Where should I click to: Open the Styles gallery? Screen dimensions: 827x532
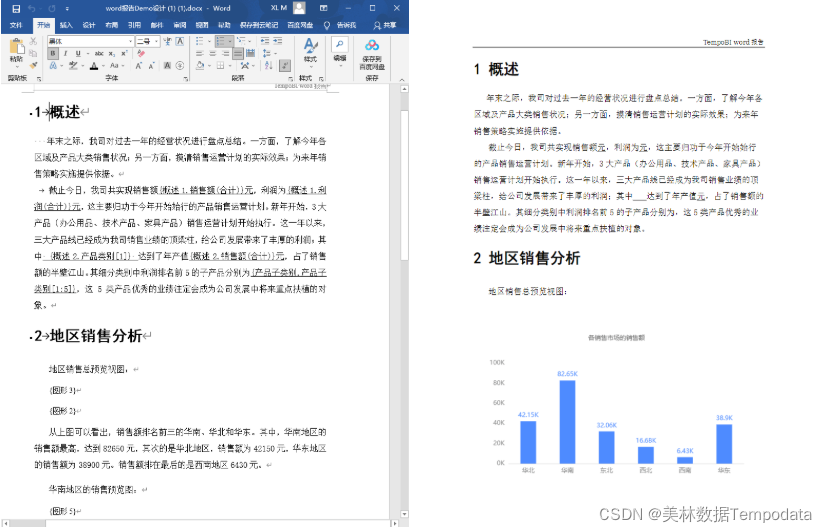point(310,51)
